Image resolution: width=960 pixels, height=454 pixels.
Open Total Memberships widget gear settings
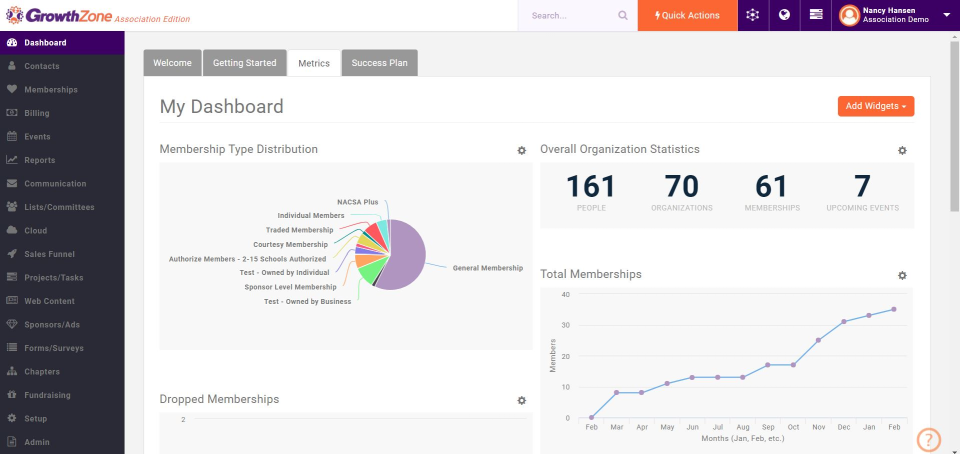[902, 276]
